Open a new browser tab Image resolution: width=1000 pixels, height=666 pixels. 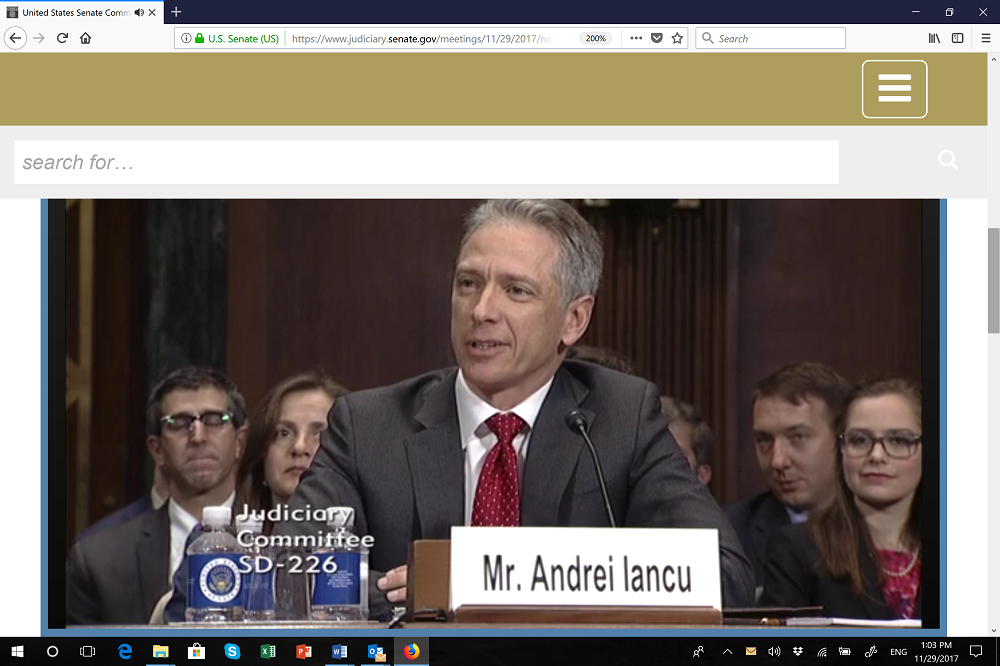point(176,12)
